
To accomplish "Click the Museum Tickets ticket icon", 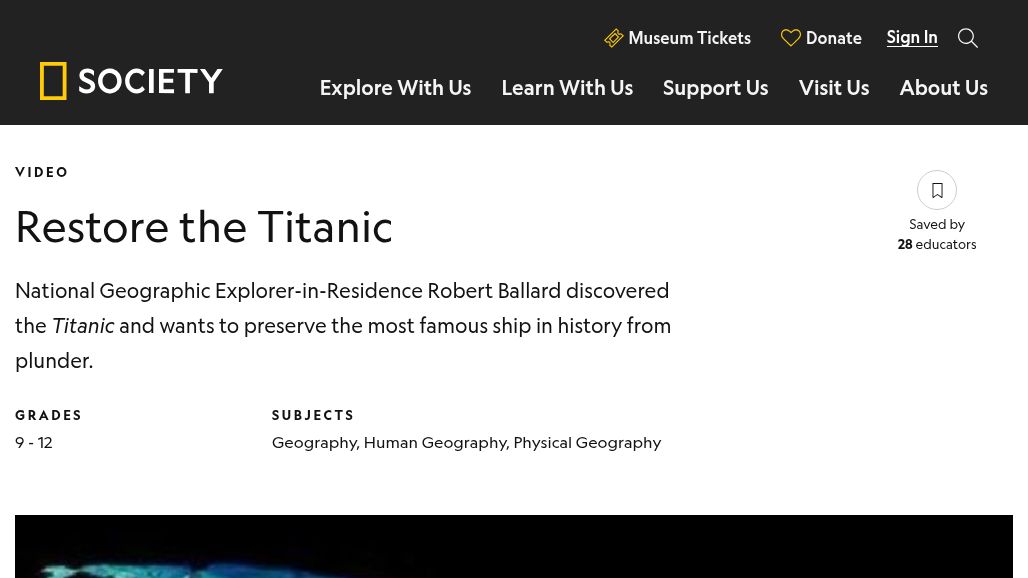I will [614, 38].
